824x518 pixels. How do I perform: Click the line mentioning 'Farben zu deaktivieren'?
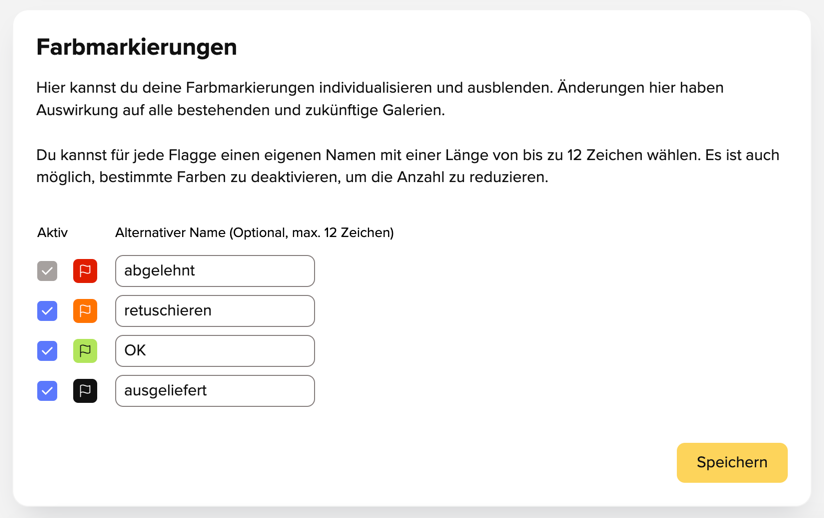(x=292, y=178)
